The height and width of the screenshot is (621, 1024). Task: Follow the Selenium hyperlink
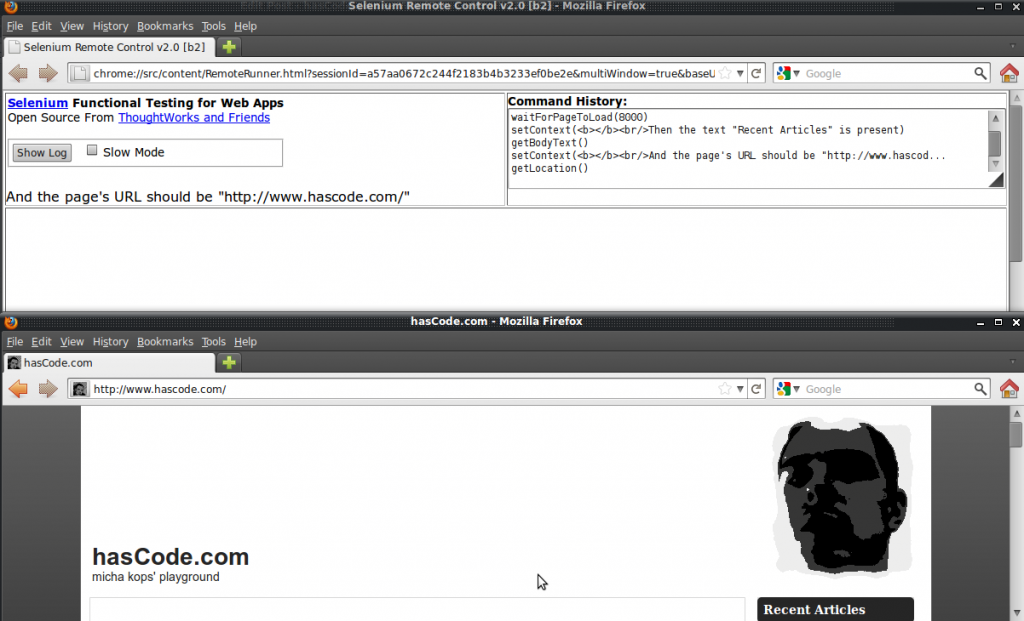37,102
